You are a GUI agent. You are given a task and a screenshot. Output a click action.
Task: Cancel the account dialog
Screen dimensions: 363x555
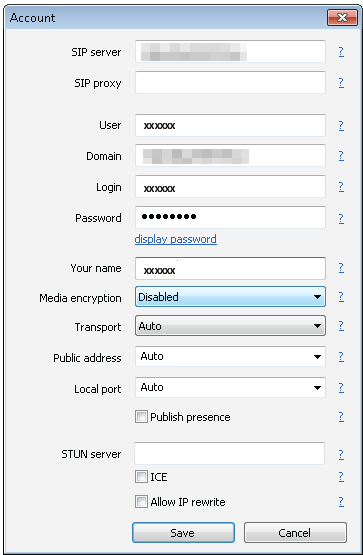[x=295, y=532]
